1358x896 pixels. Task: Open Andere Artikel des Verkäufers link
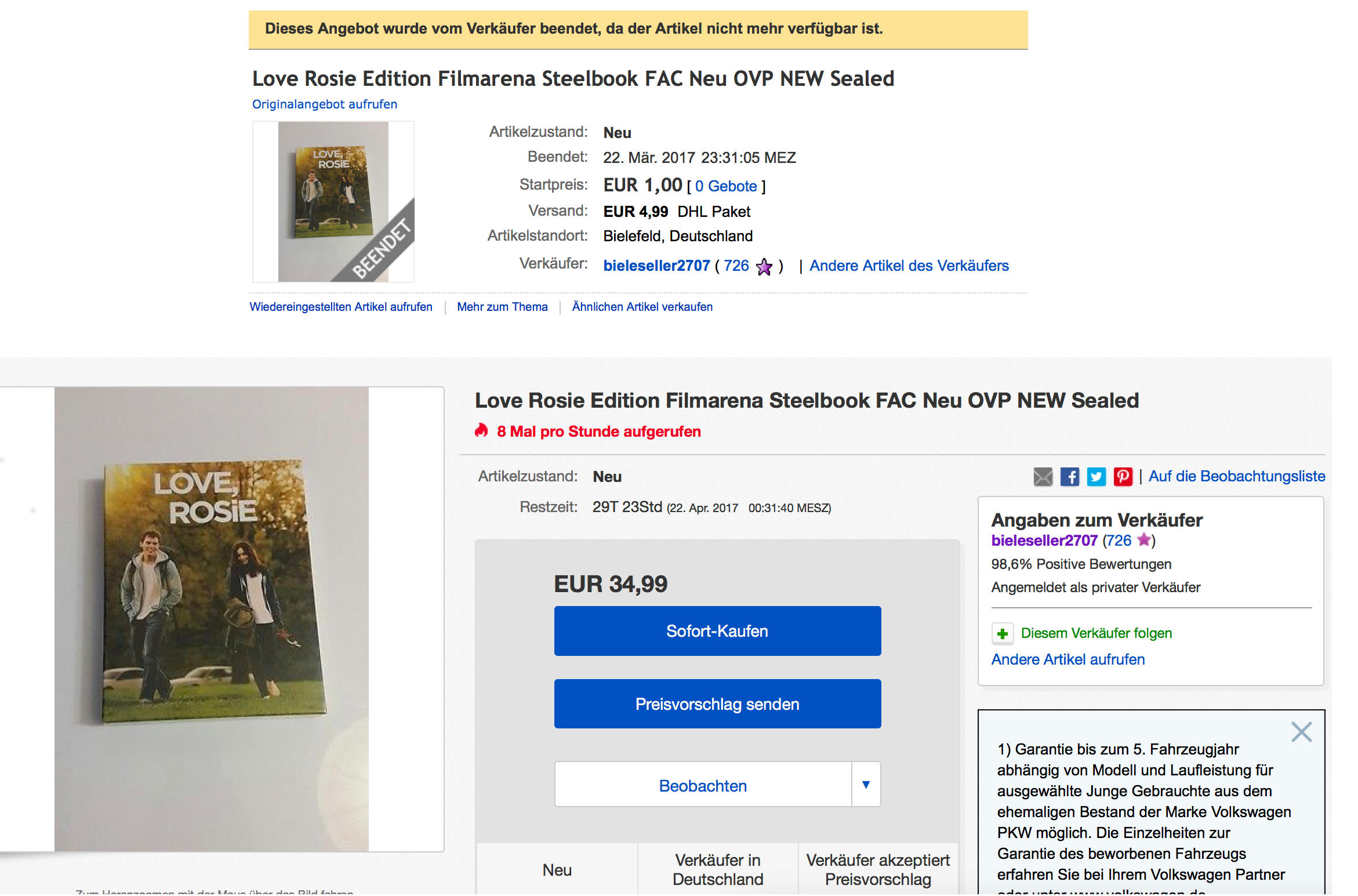(x=909, y=266)
